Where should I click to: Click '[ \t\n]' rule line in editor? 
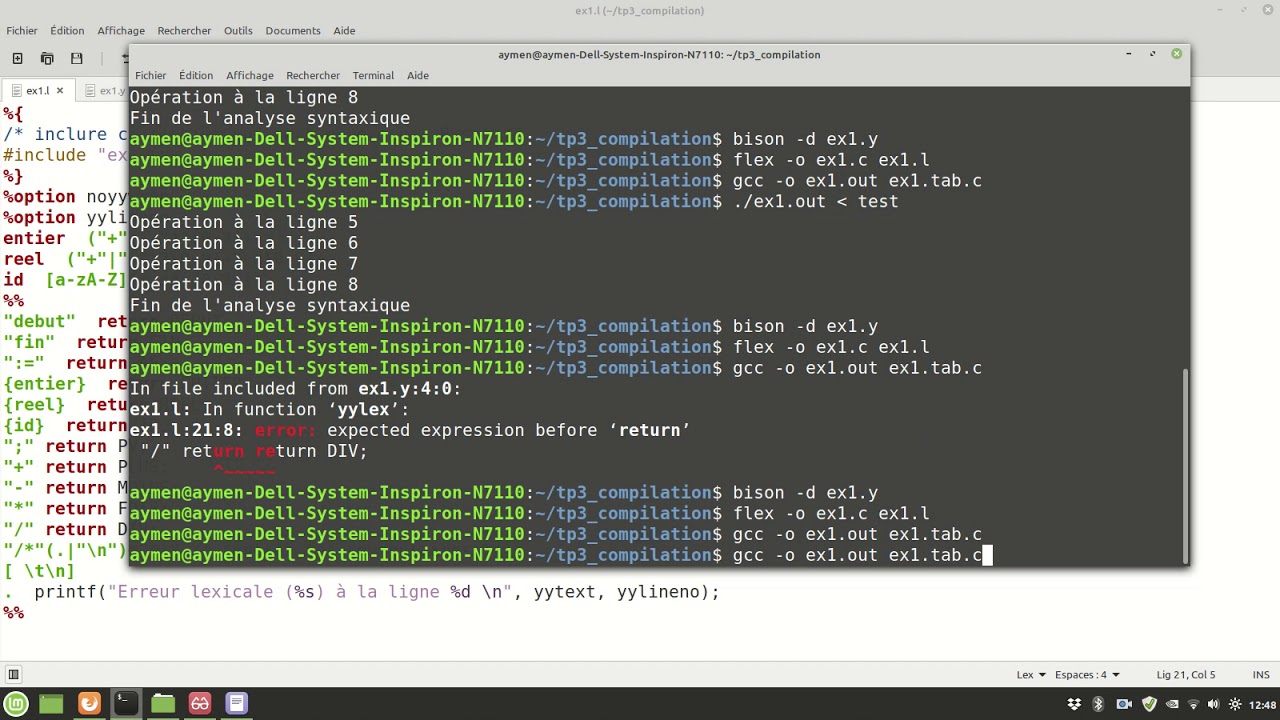pyautogui.click(x=39, y=571)
